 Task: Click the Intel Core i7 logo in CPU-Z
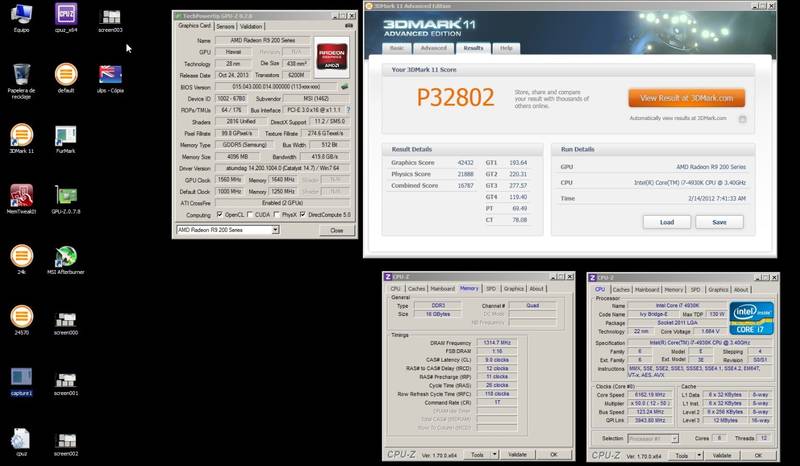coord(752,318)
